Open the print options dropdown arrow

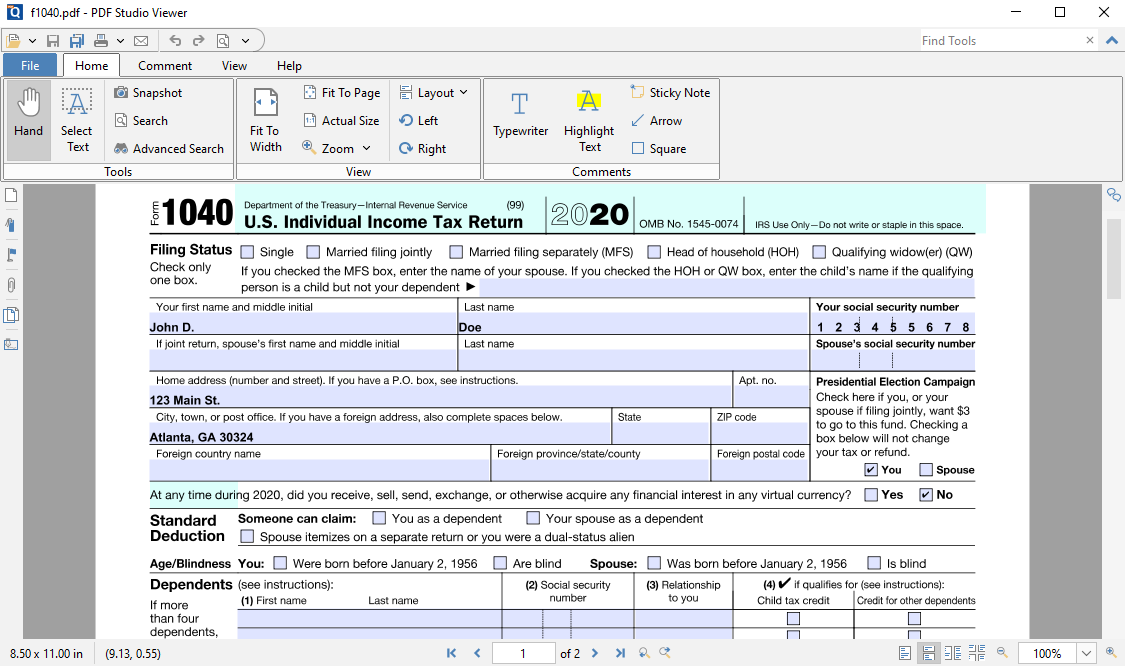(x=121, y=41)
